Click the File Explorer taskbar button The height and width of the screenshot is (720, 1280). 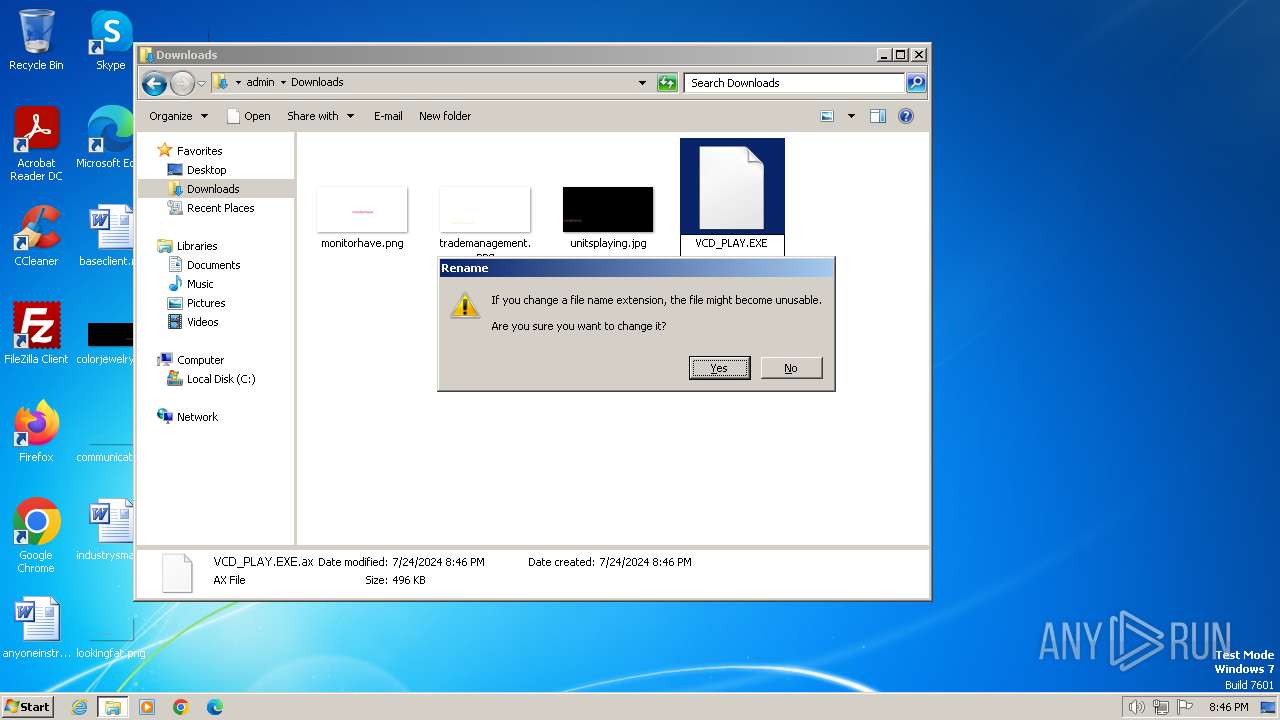coord(113,707)
